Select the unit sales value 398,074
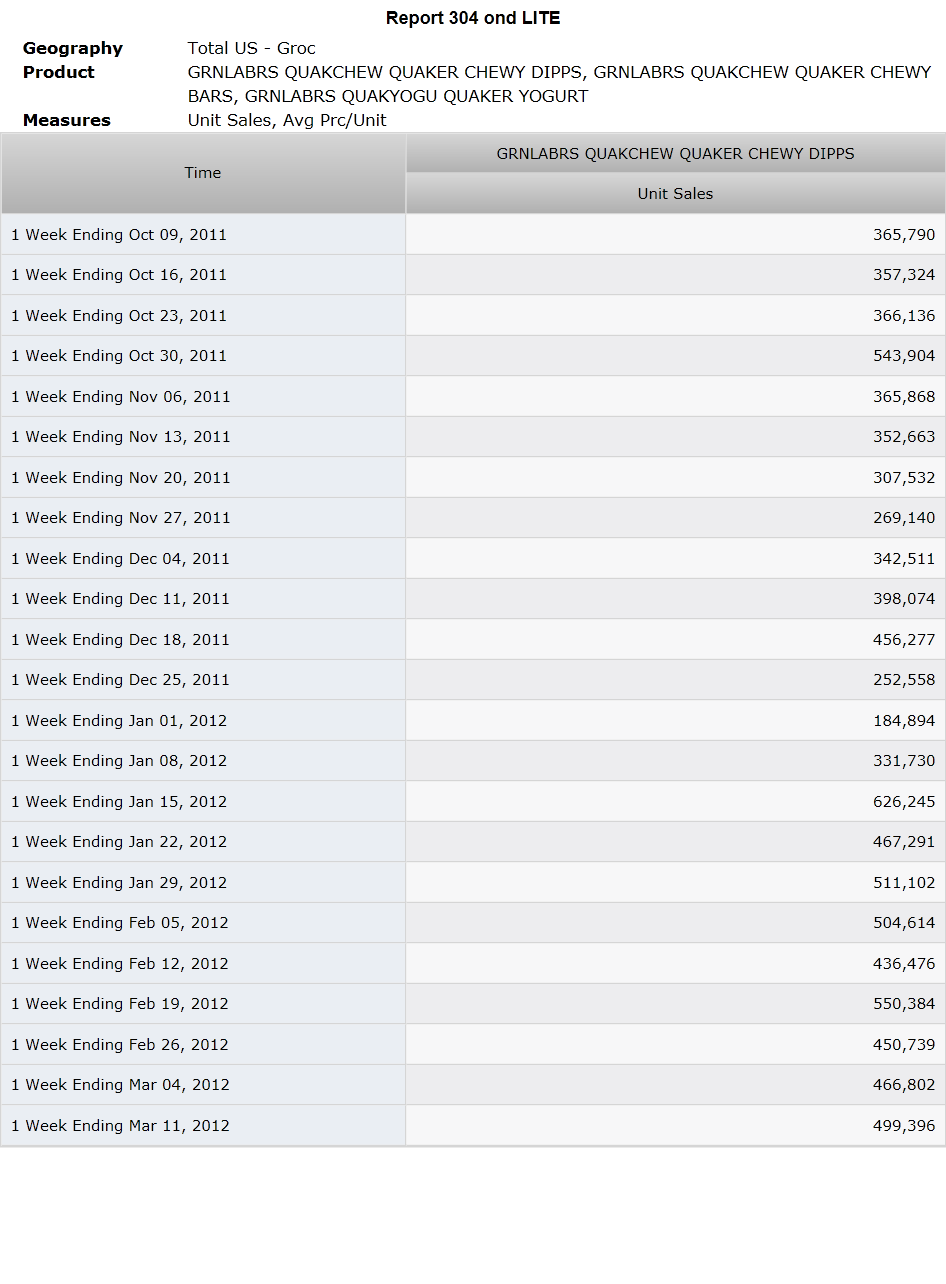 click(904, 599)
